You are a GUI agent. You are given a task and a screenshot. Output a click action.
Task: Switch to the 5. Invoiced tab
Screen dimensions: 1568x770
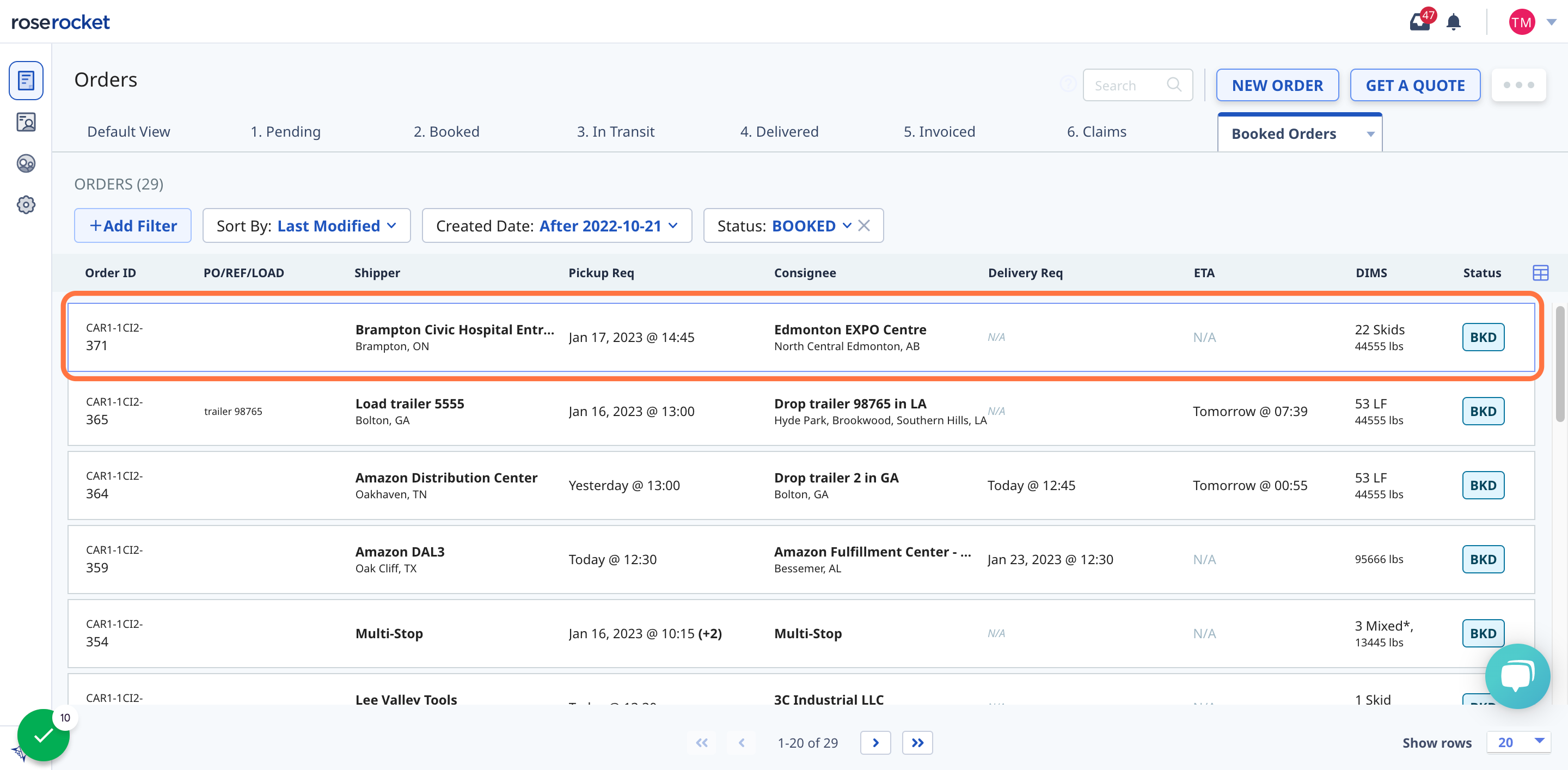click(939, 131)
